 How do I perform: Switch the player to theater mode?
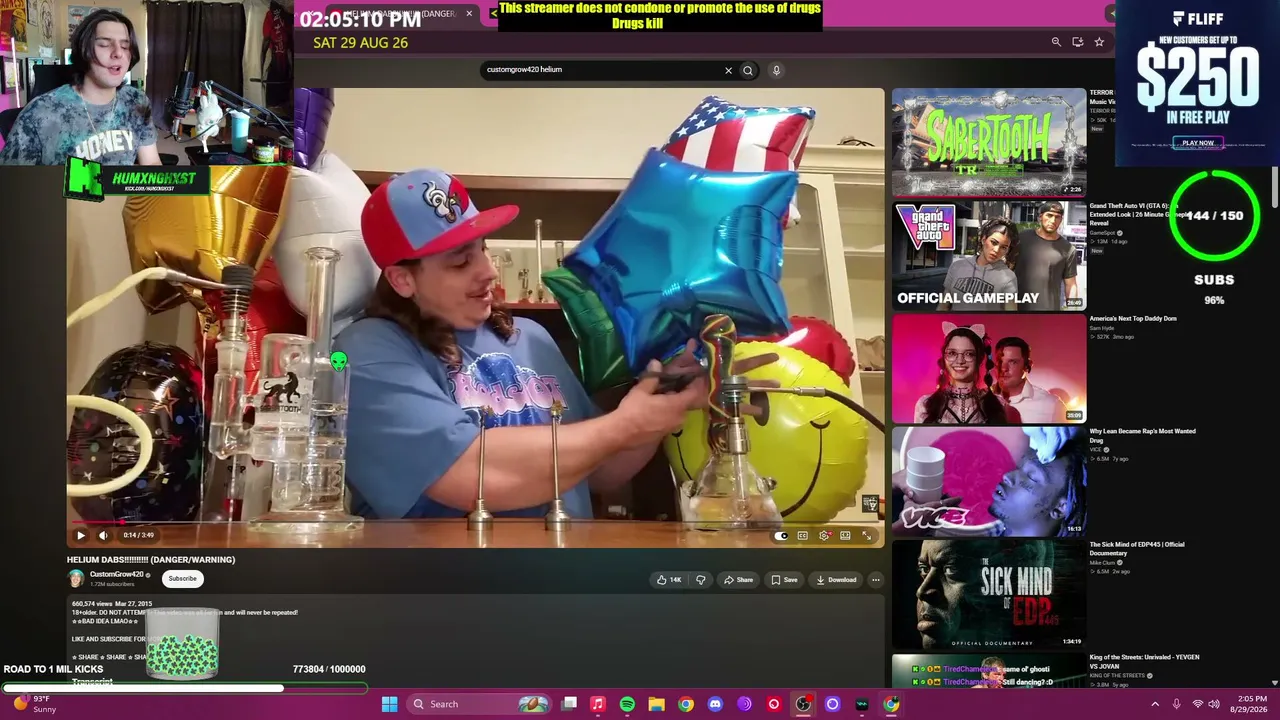[x=845, y=536]
